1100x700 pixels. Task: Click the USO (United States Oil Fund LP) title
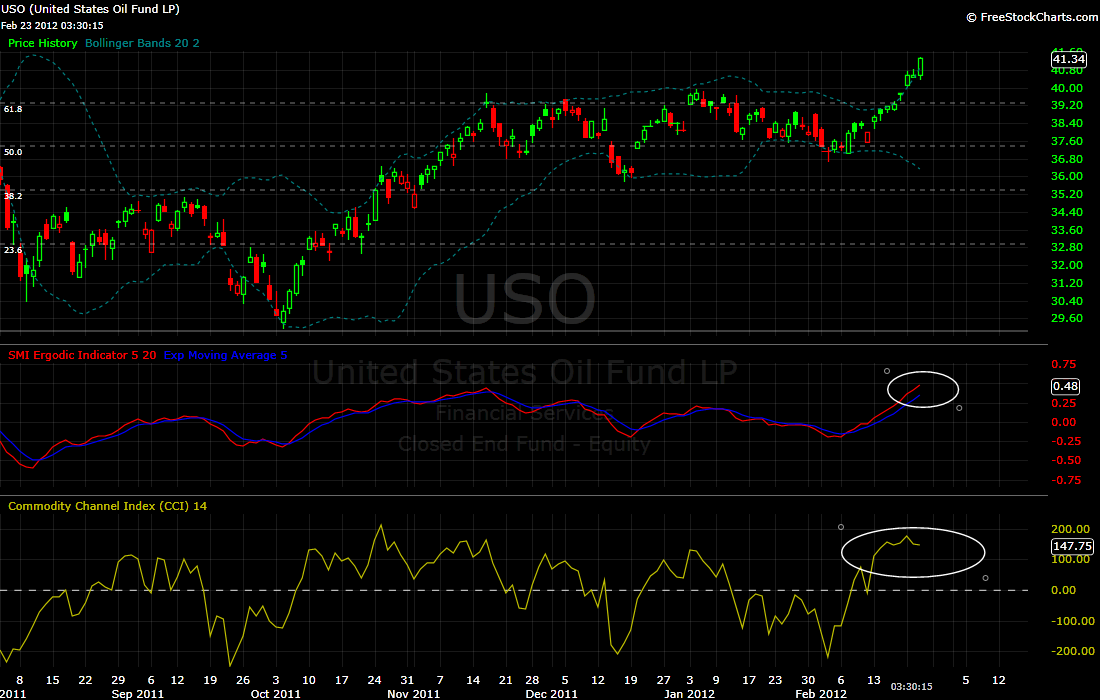pyautogui.click(x=90, y=9)
